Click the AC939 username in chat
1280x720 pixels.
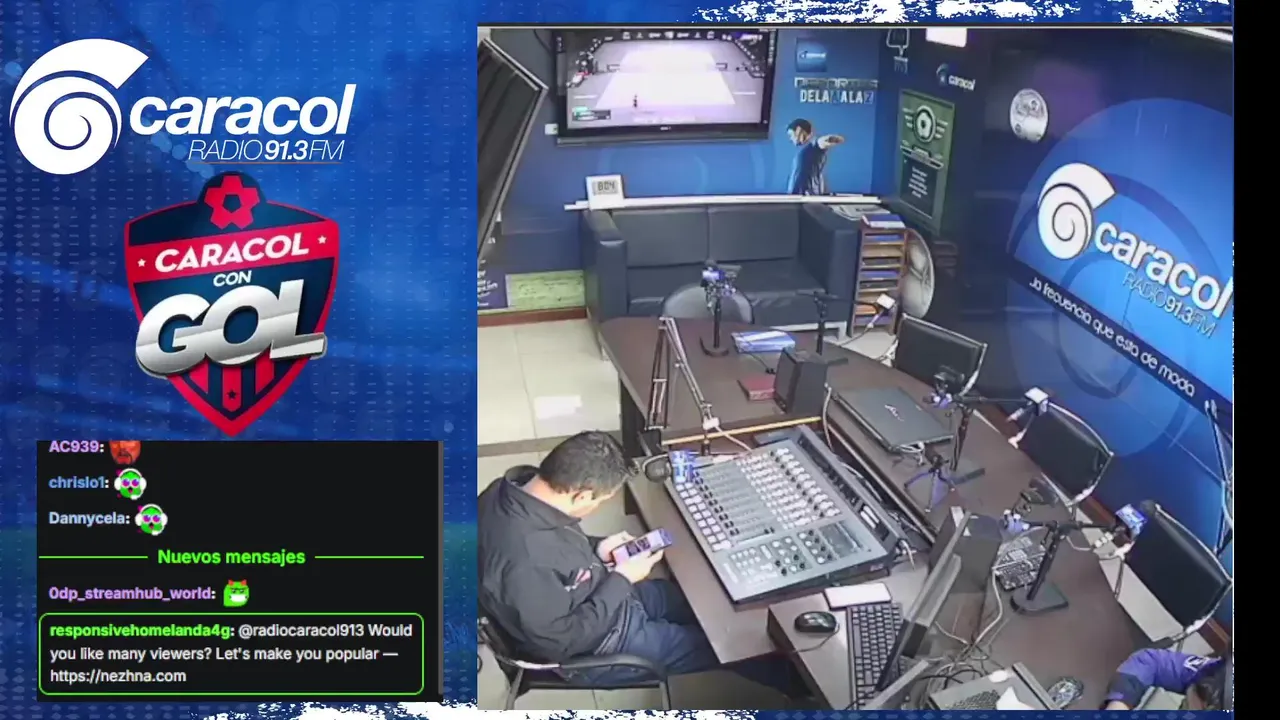coord(75,447)
